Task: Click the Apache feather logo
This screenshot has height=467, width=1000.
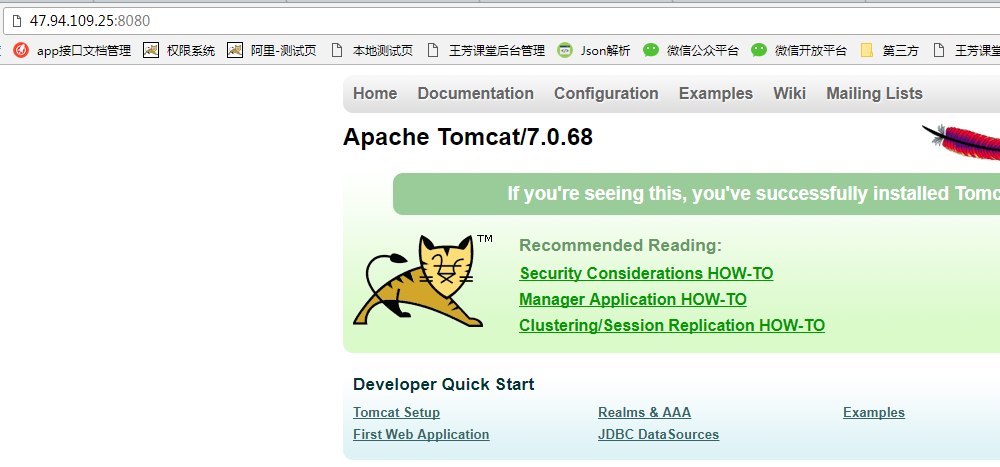Action: 960,142
